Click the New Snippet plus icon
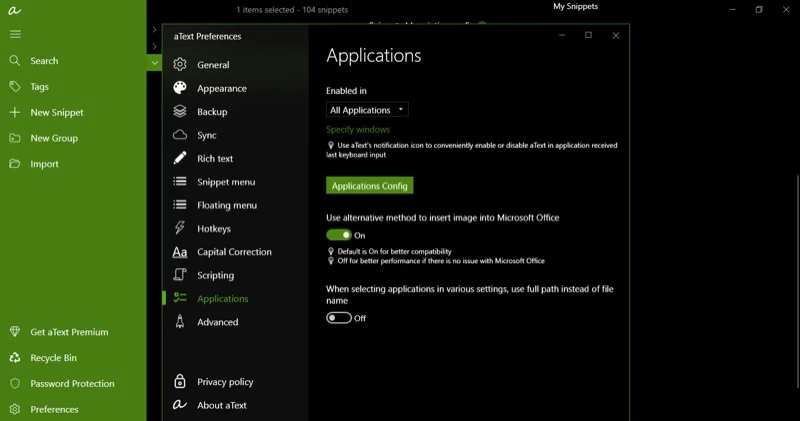The image size is (800, 421). pyautogui.click(x=15, y=113)
